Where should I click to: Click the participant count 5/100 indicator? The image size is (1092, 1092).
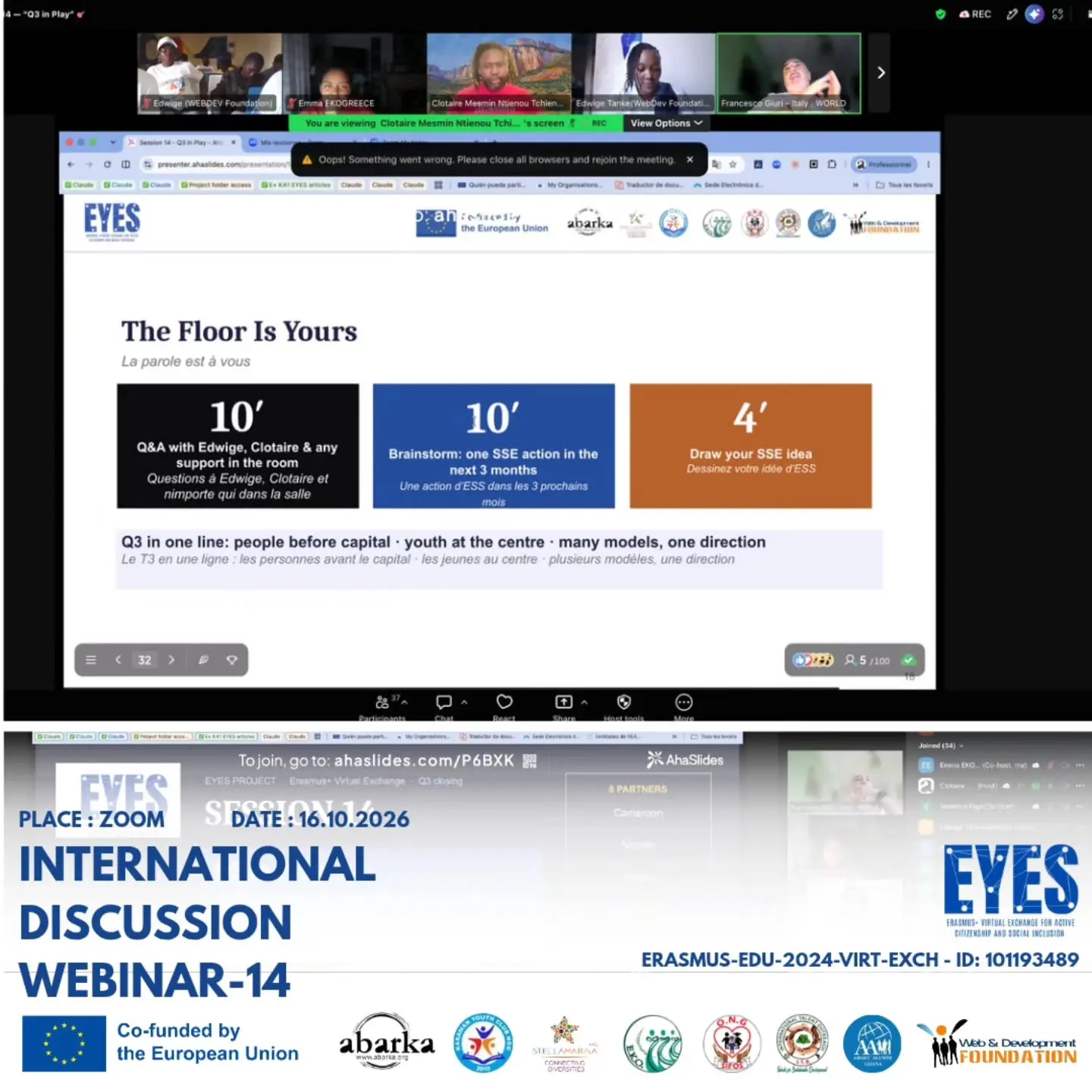867,661
